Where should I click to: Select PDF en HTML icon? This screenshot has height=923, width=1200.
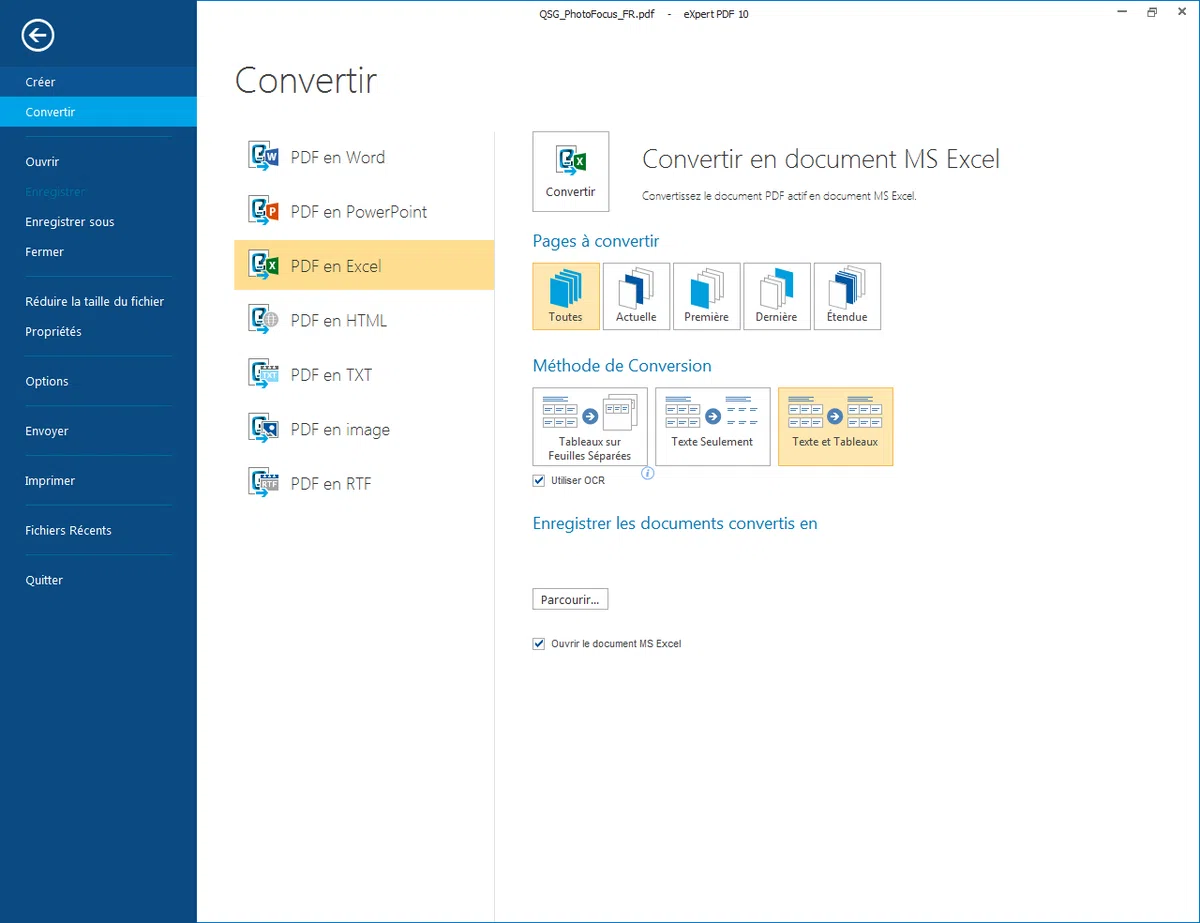pyautogui.click(x=263, y=320)
